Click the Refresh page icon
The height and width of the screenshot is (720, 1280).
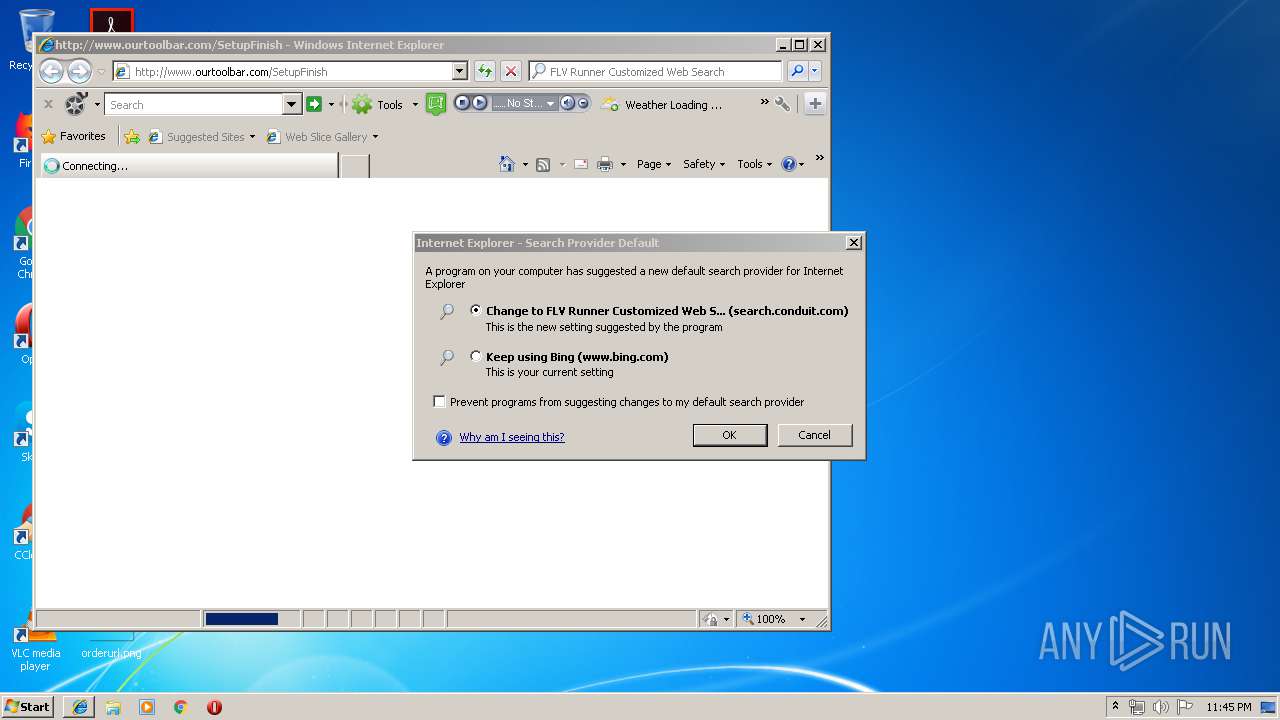[x=484, y=71]
